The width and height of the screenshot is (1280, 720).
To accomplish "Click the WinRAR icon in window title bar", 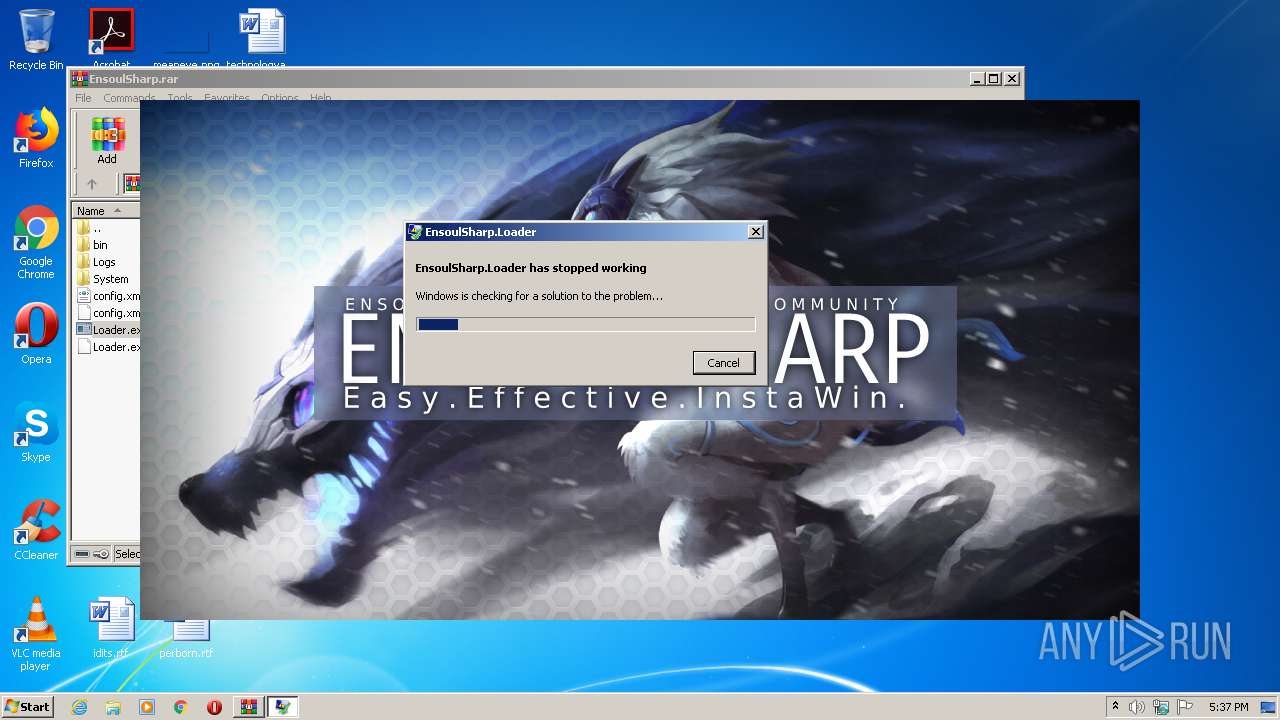I will click(x=79, y=79).
